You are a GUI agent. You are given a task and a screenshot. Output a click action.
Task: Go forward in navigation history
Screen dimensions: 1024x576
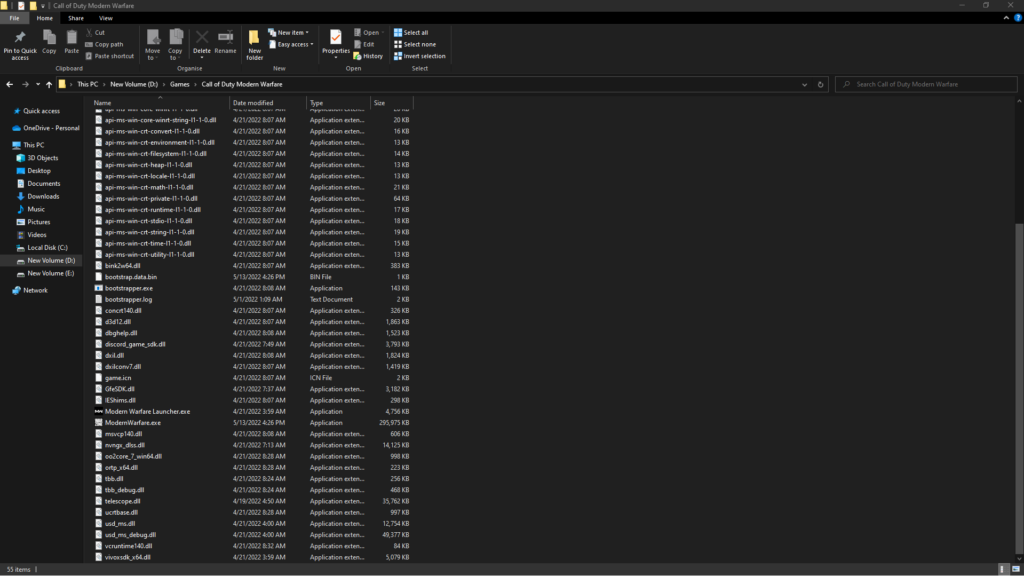25,84
